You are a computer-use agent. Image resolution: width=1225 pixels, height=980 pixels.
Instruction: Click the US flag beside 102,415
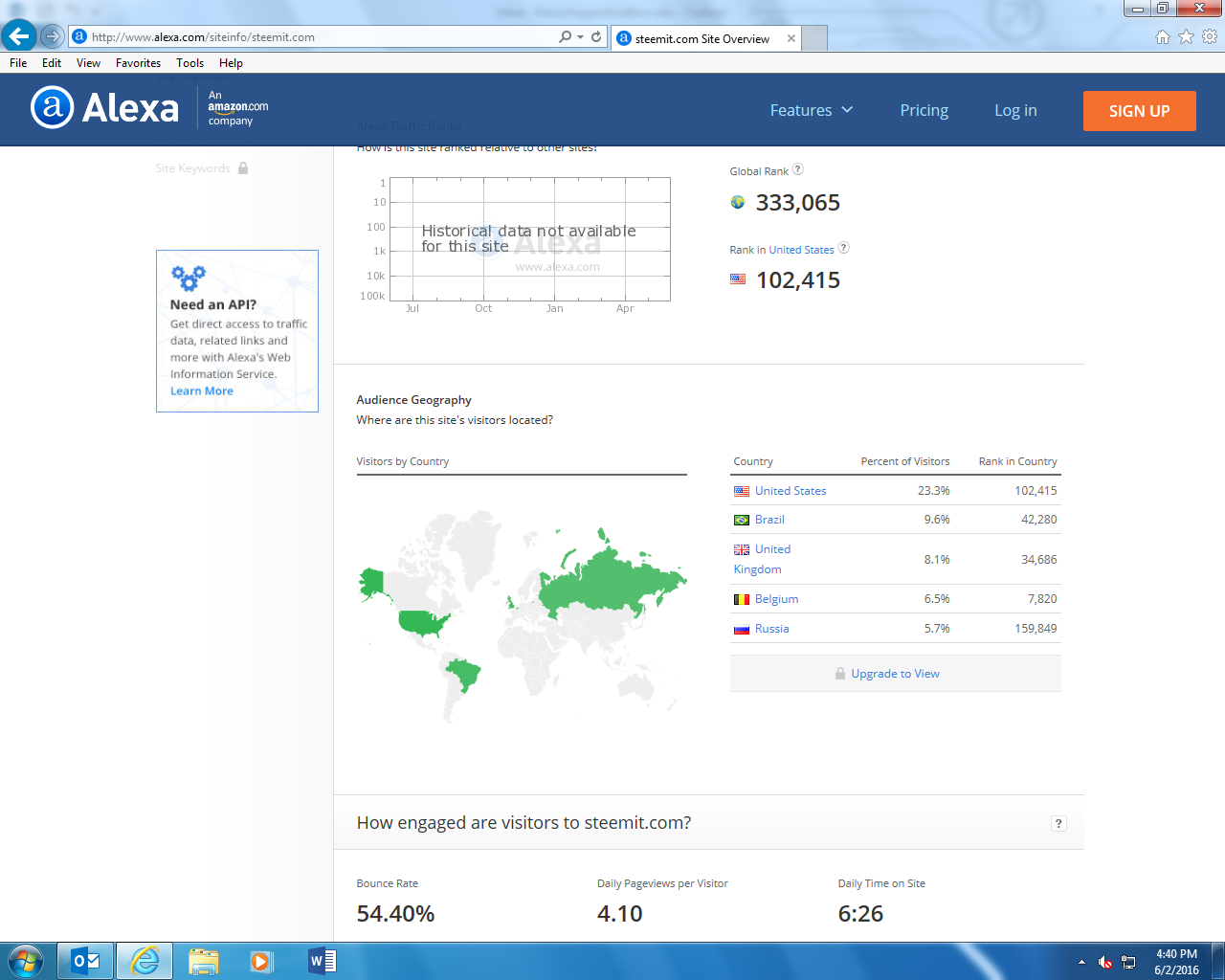(x=738, y=279)
